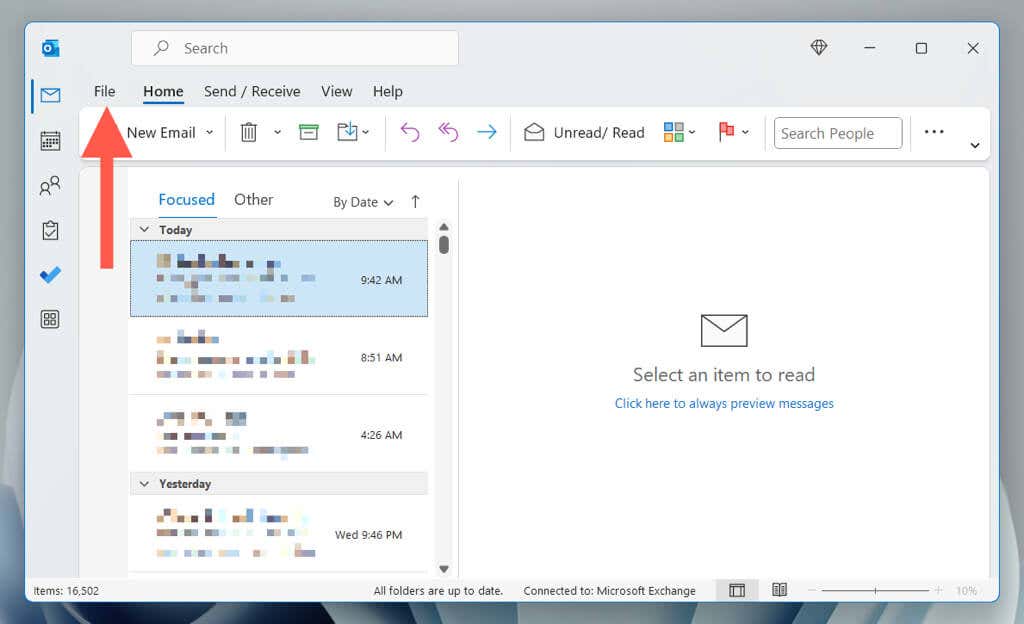Toggle Unread/Read status of message
The width and height of the screenshot is (1024, 624).
click(585, 133)
